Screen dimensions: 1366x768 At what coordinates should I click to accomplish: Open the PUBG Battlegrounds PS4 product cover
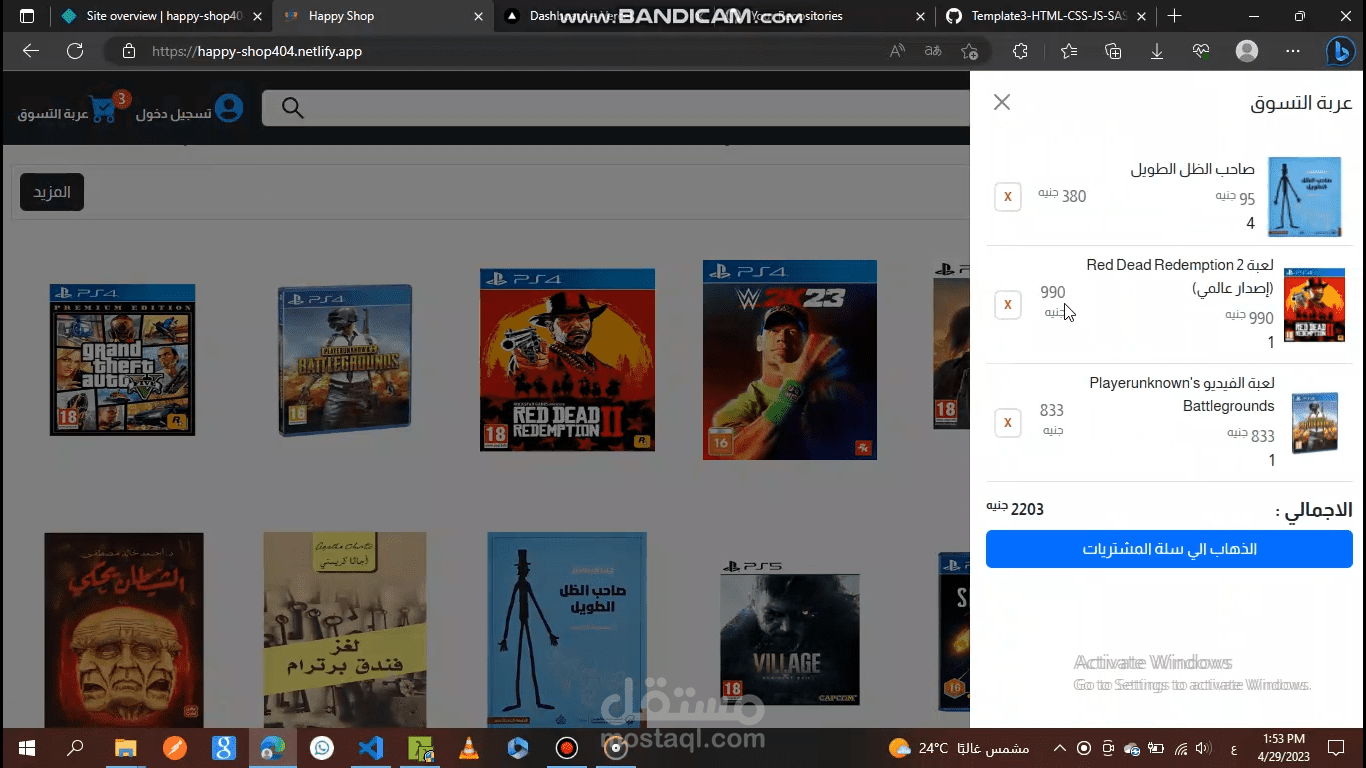click(x=345, y=360)
